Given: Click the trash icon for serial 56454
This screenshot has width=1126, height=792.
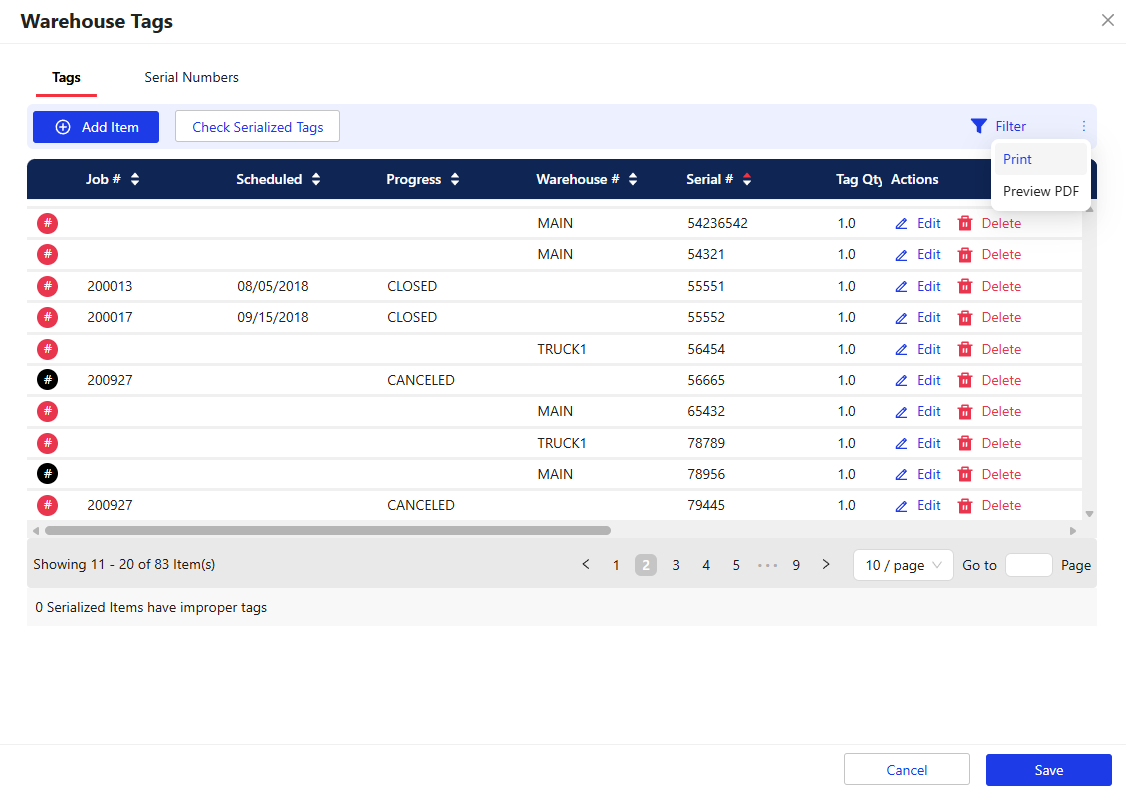Looking at the screenshot, I should coord(965,349).
